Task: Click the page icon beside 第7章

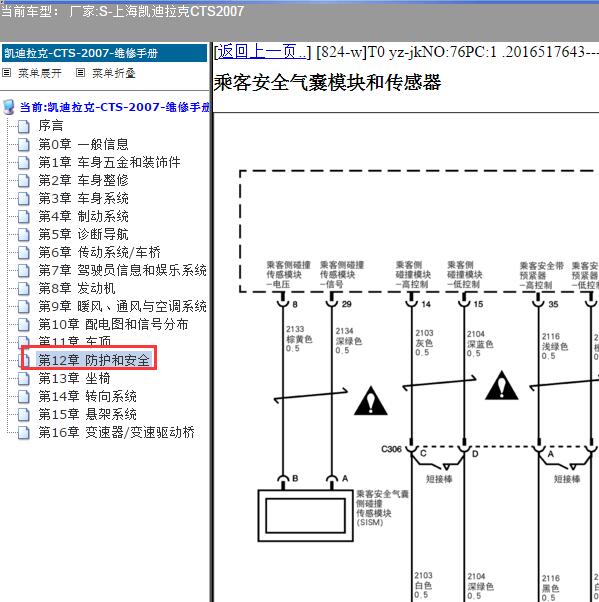Action: [23, 271]
